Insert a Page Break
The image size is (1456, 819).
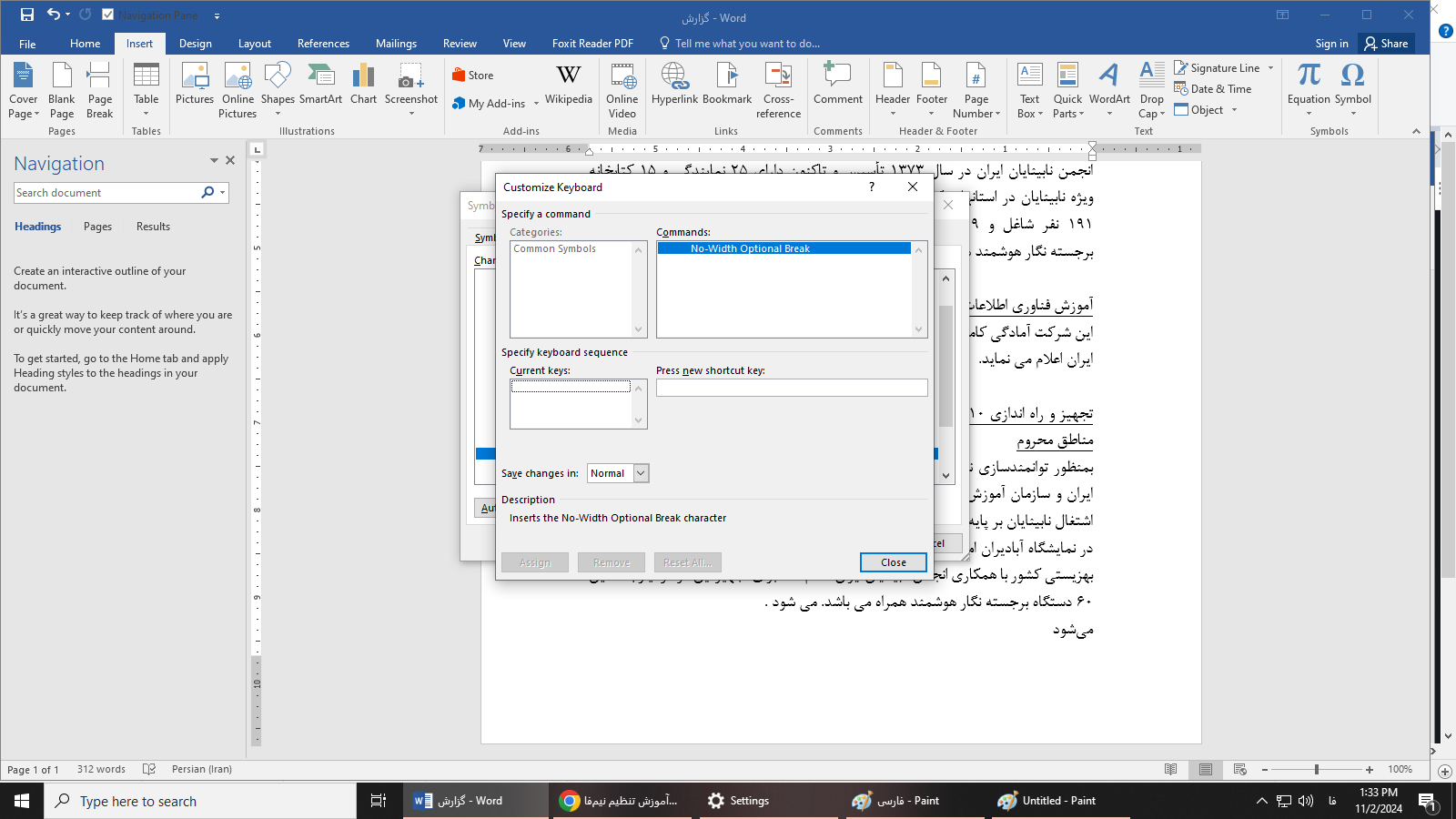point(100,91)
